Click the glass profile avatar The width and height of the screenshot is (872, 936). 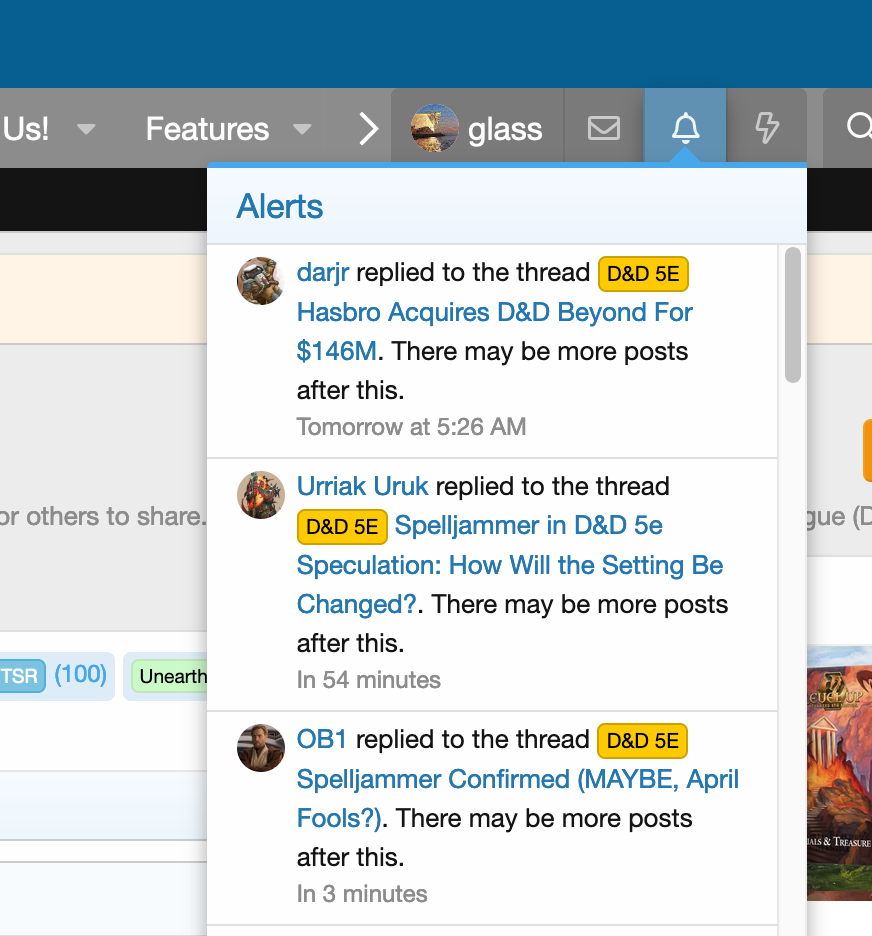435,128
